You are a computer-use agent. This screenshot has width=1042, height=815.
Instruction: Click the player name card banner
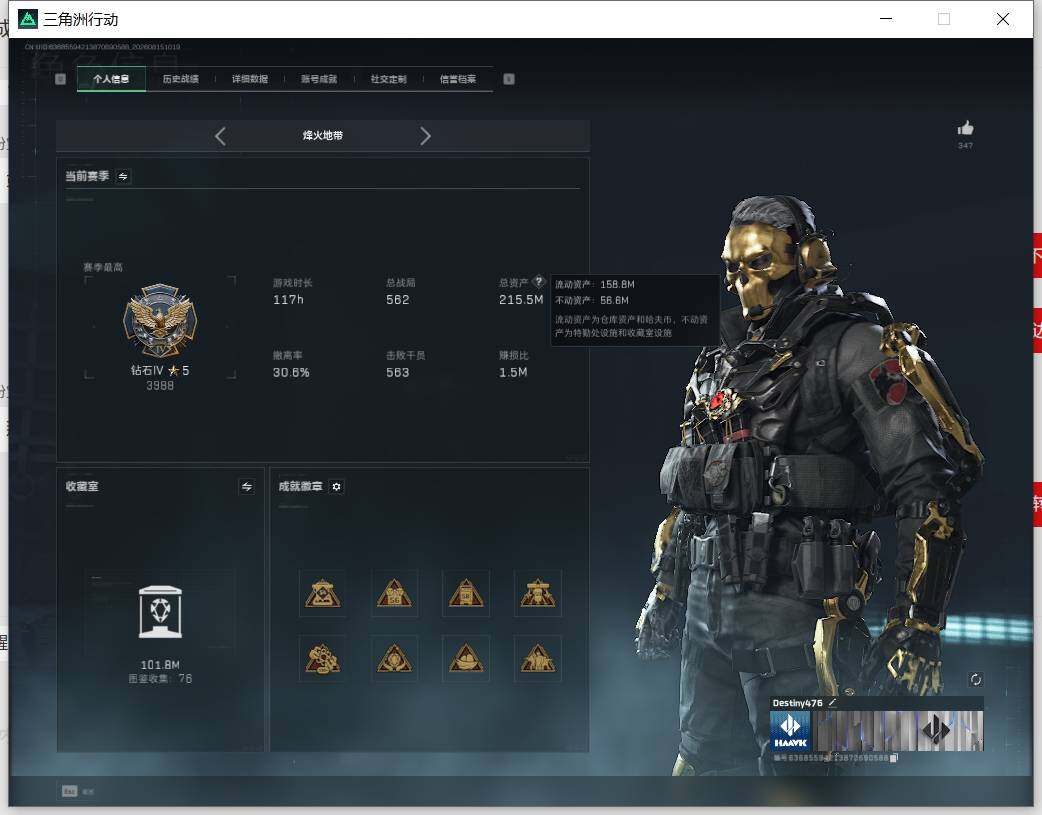tap(897, 731)
